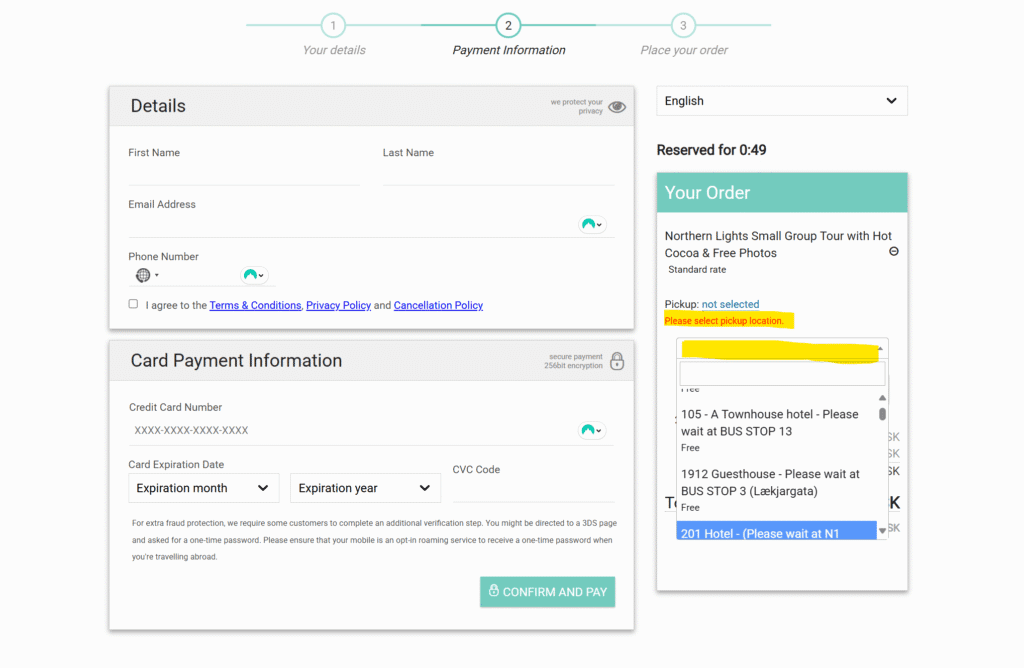Open the globe country code selector
This screenshot has height=668, width=1024.
coord(146,275)
